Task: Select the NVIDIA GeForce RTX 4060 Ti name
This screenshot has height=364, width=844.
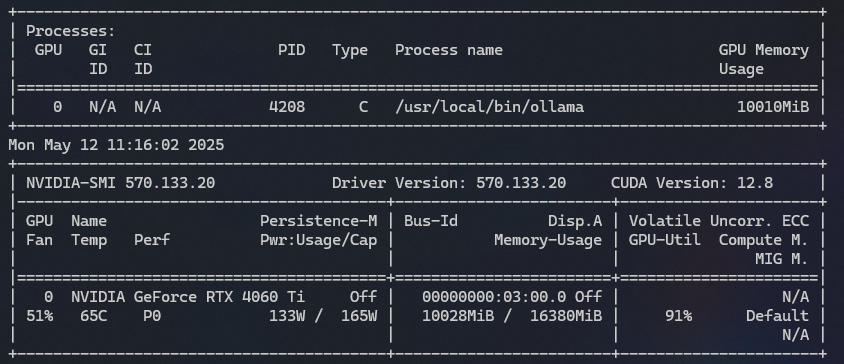Action: (x=188, y=297)
